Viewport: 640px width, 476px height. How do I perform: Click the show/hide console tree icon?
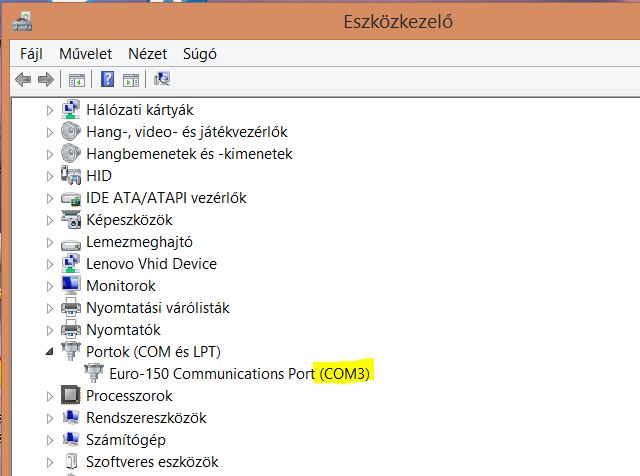(77, 80)
